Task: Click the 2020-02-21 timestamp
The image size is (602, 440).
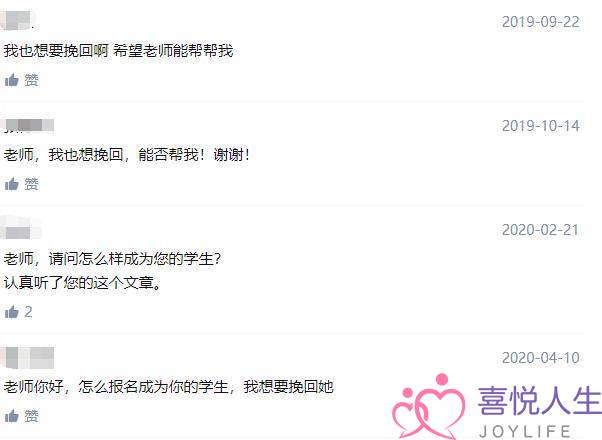Action: point(541,230)
